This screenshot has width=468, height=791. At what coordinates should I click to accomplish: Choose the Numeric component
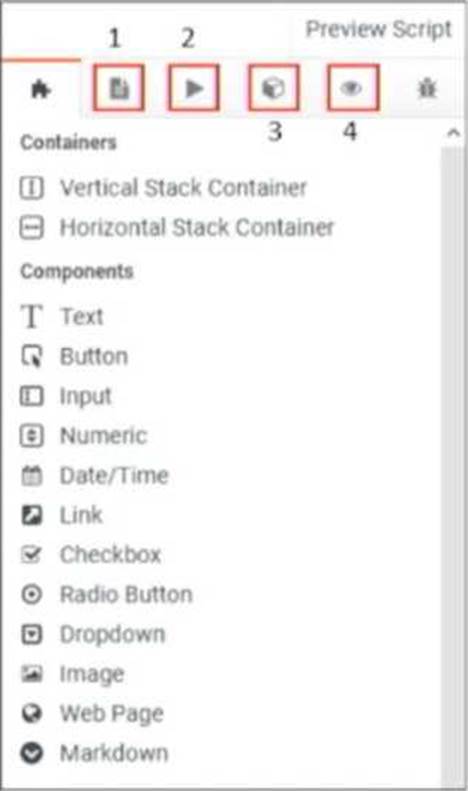click(x=84, y=436)
